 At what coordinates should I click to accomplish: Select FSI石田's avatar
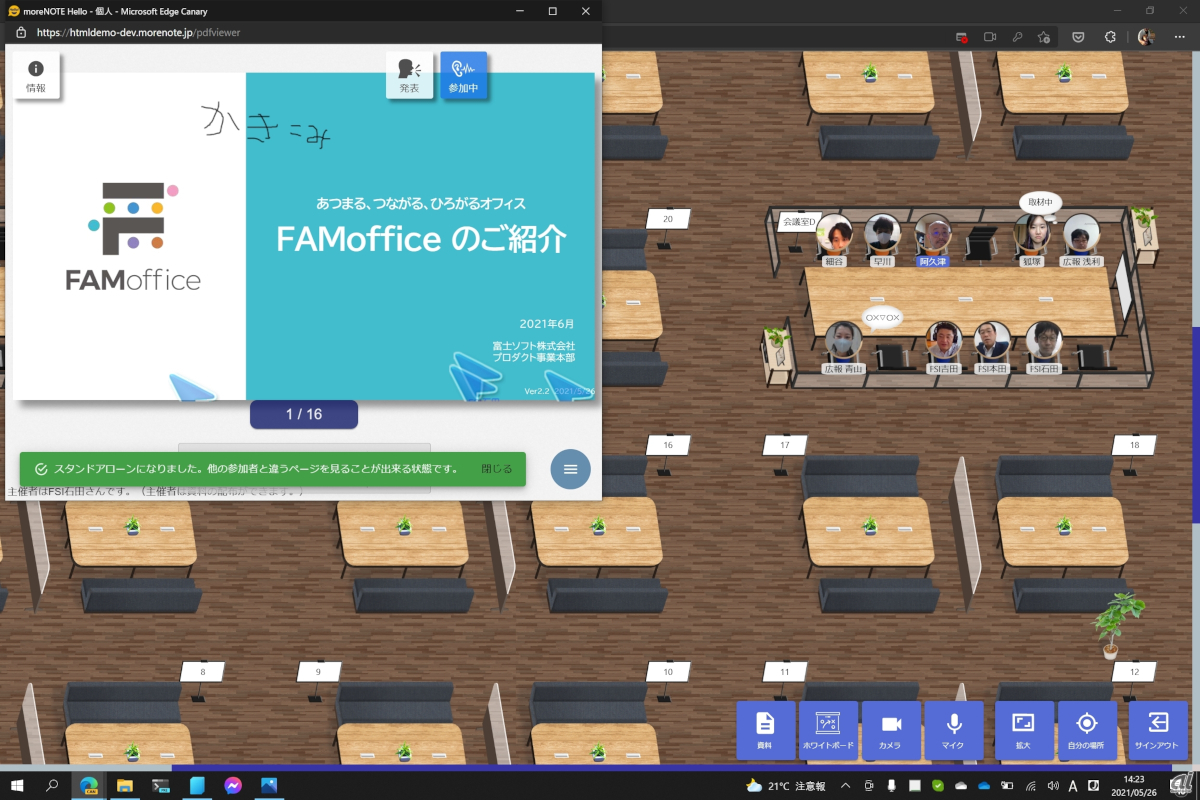point(1043,342)
